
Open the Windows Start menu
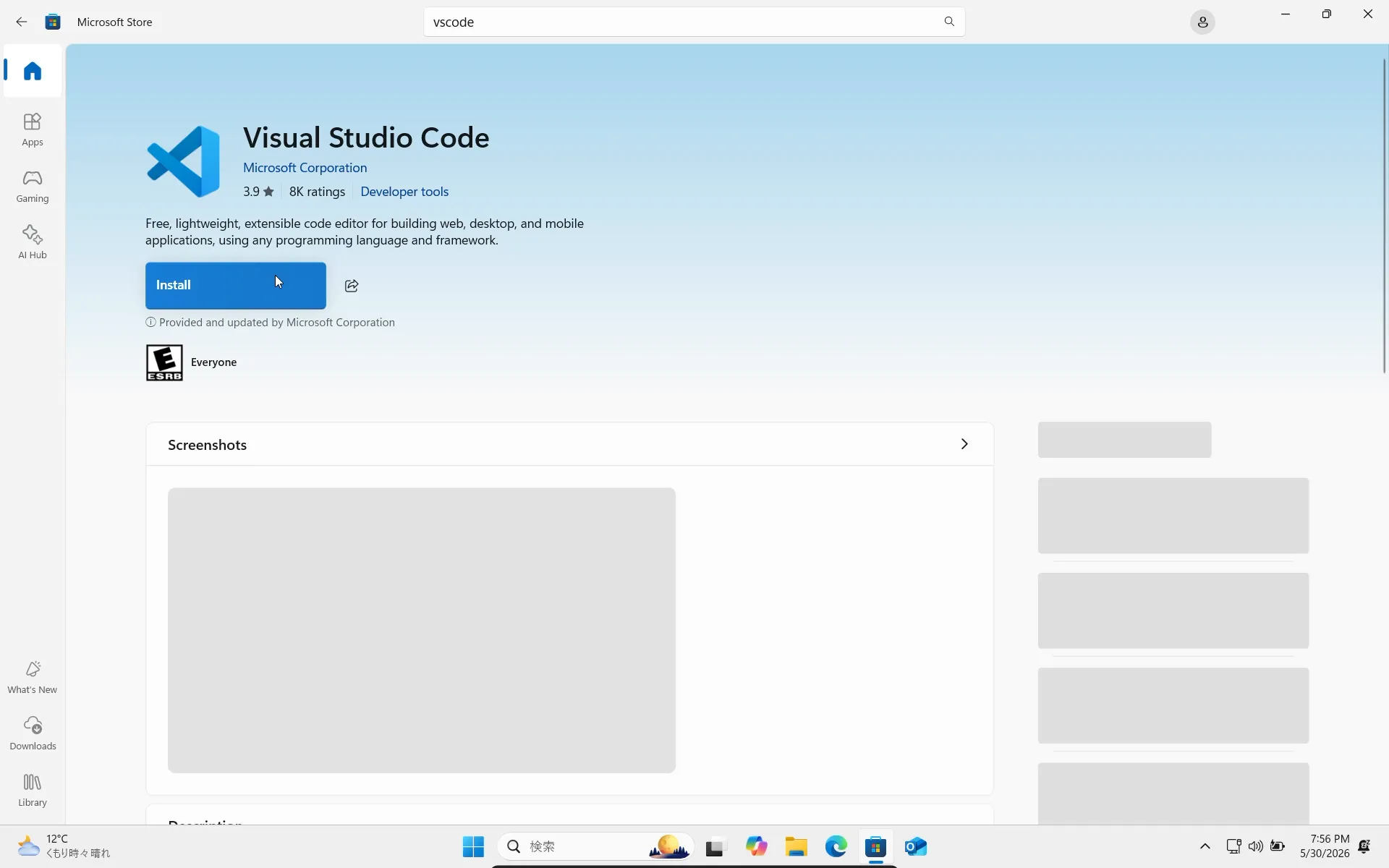coord(473,846)
